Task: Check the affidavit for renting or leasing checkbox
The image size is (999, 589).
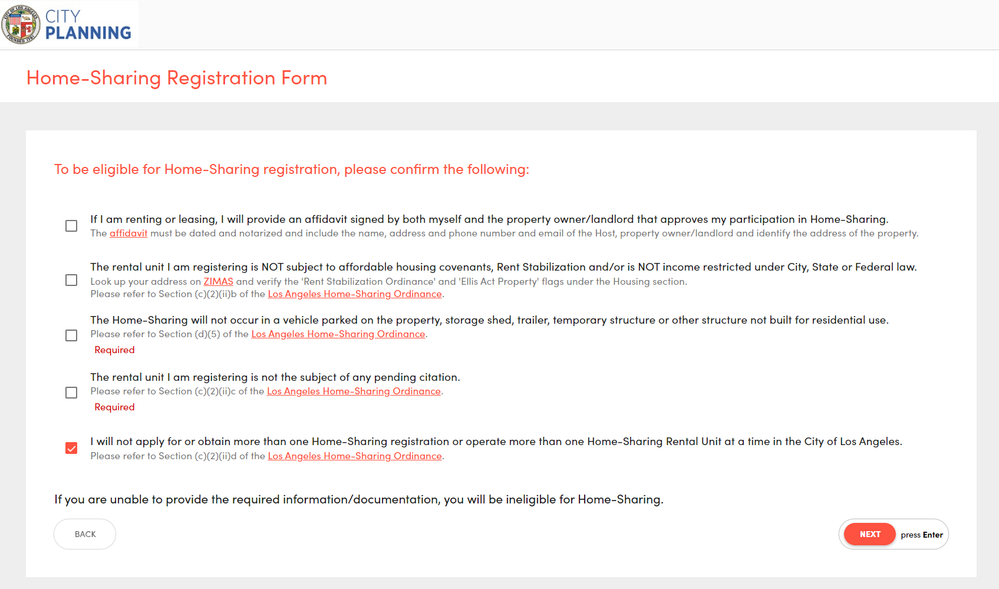Action: [x=71, y=226]
